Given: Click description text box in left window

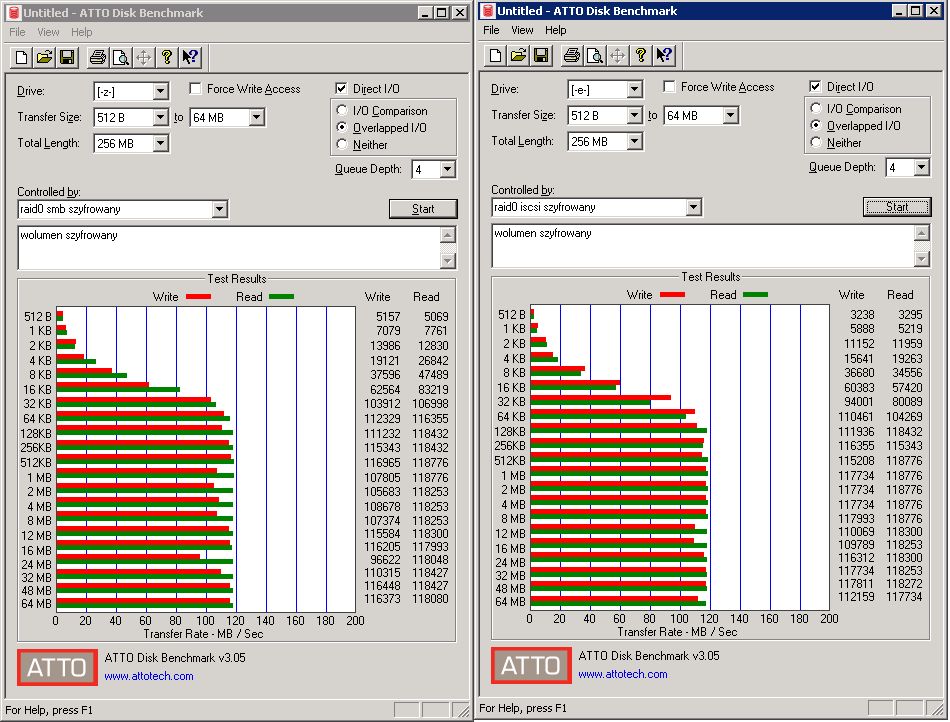Looking at the screenshot, I should click(230, 248).
